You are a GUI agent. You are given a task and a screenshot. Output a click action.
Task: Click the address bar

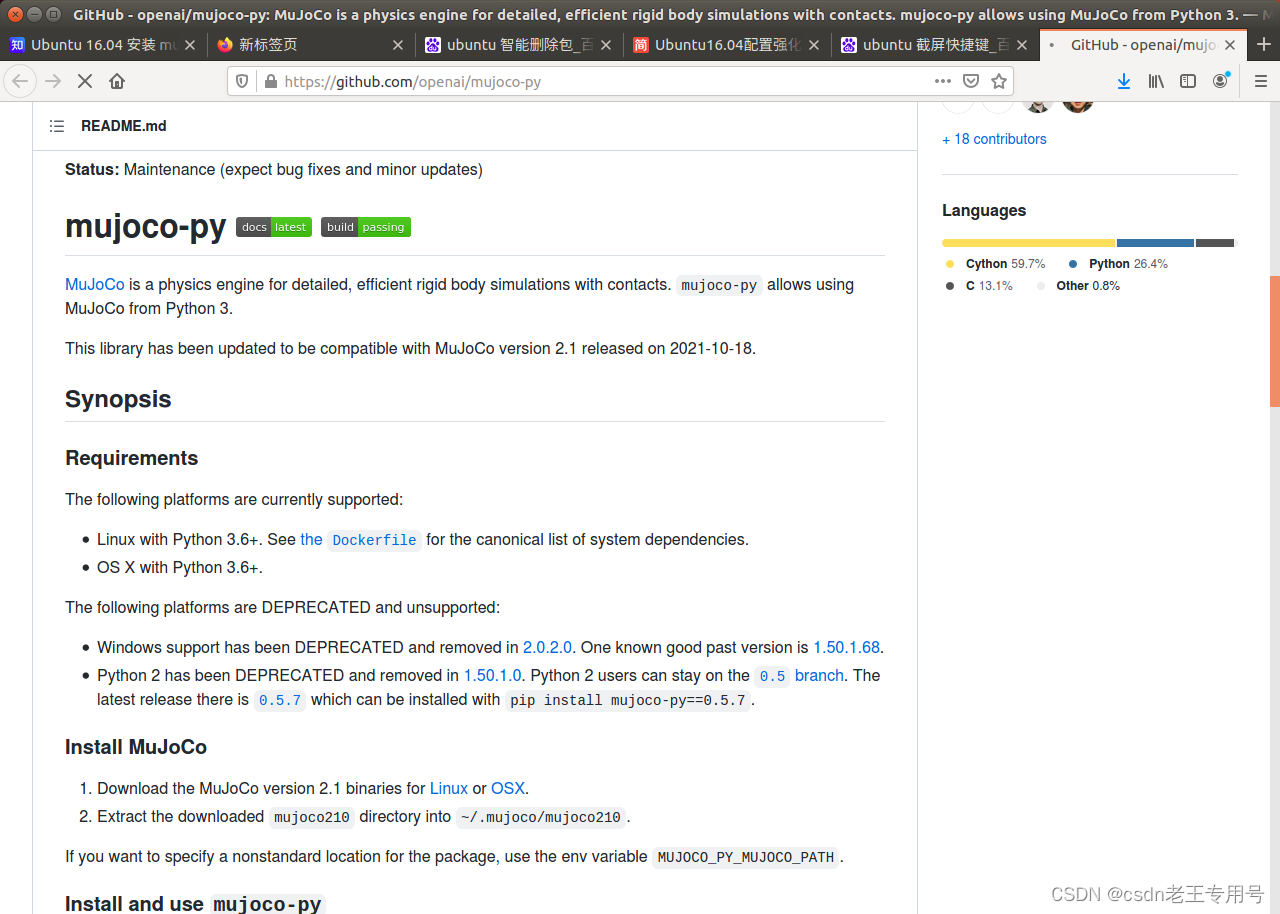(x=600, y=81)
